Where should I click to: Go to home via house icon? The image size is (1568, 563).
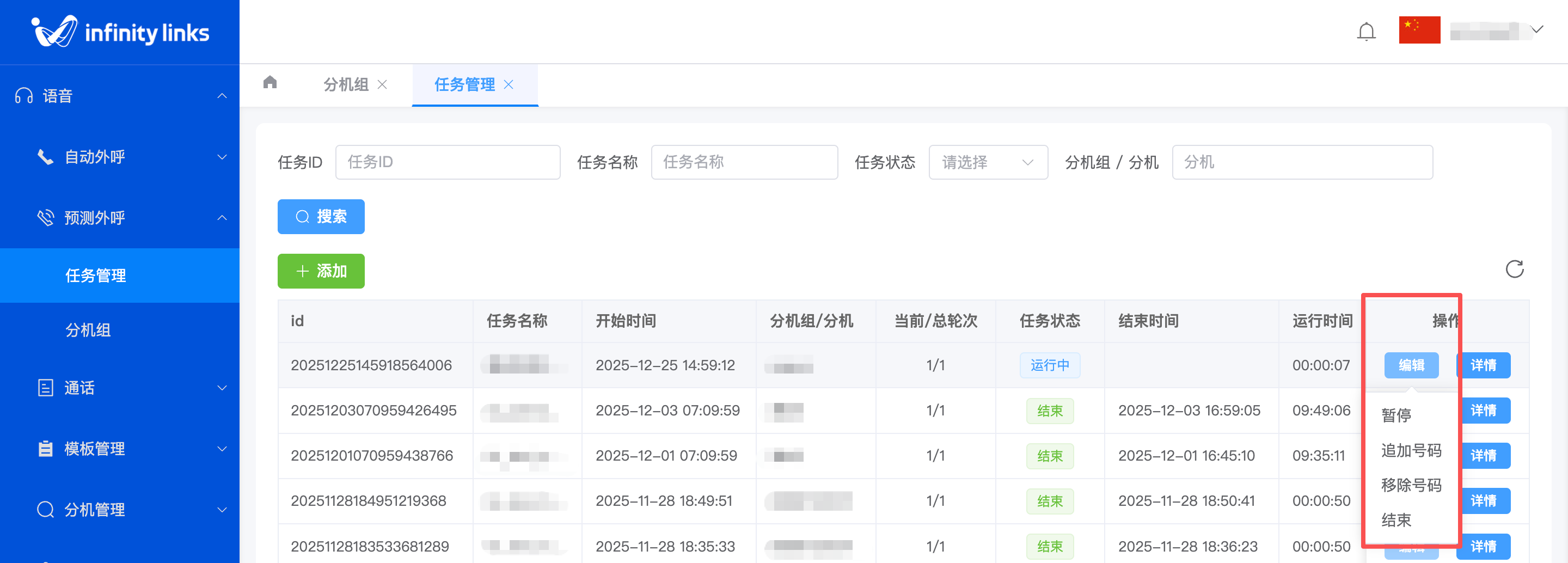pyautogui.click(x=269, y=82)
